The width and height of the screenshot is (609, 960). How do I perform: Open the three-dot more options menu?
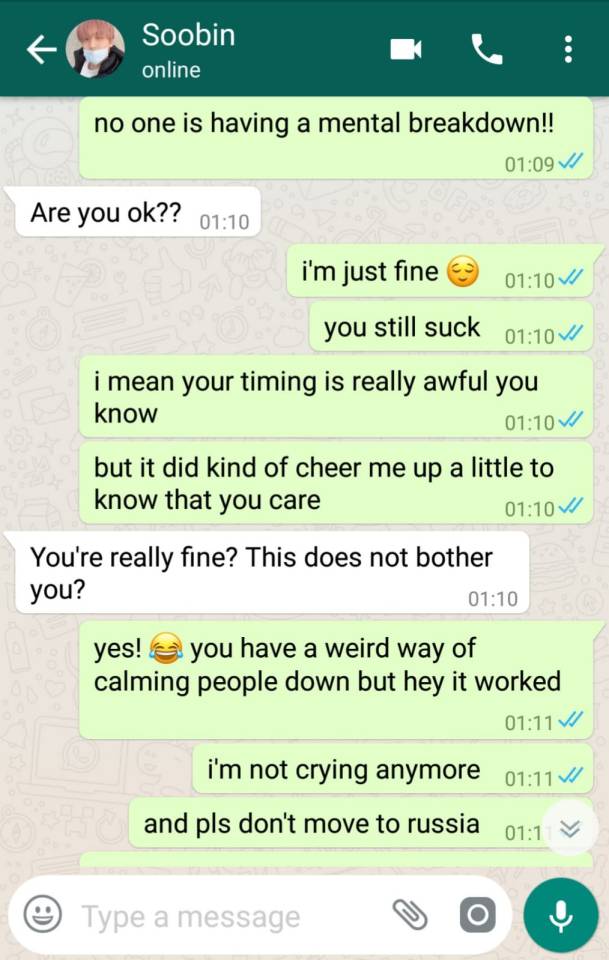click(569, 49)
